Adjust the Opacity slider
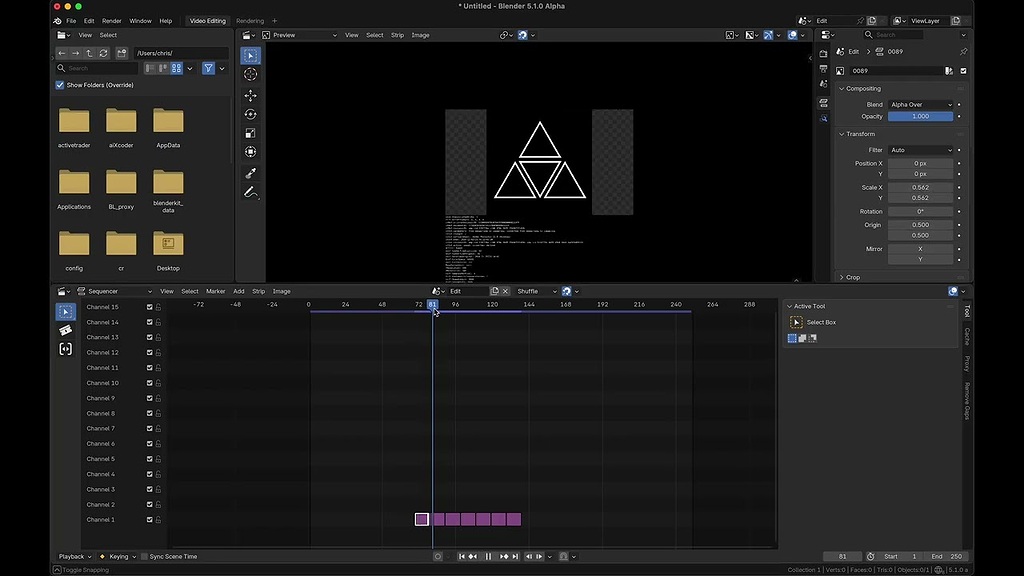This screenshot has height=576, width=1024. (x=920, y=116)
